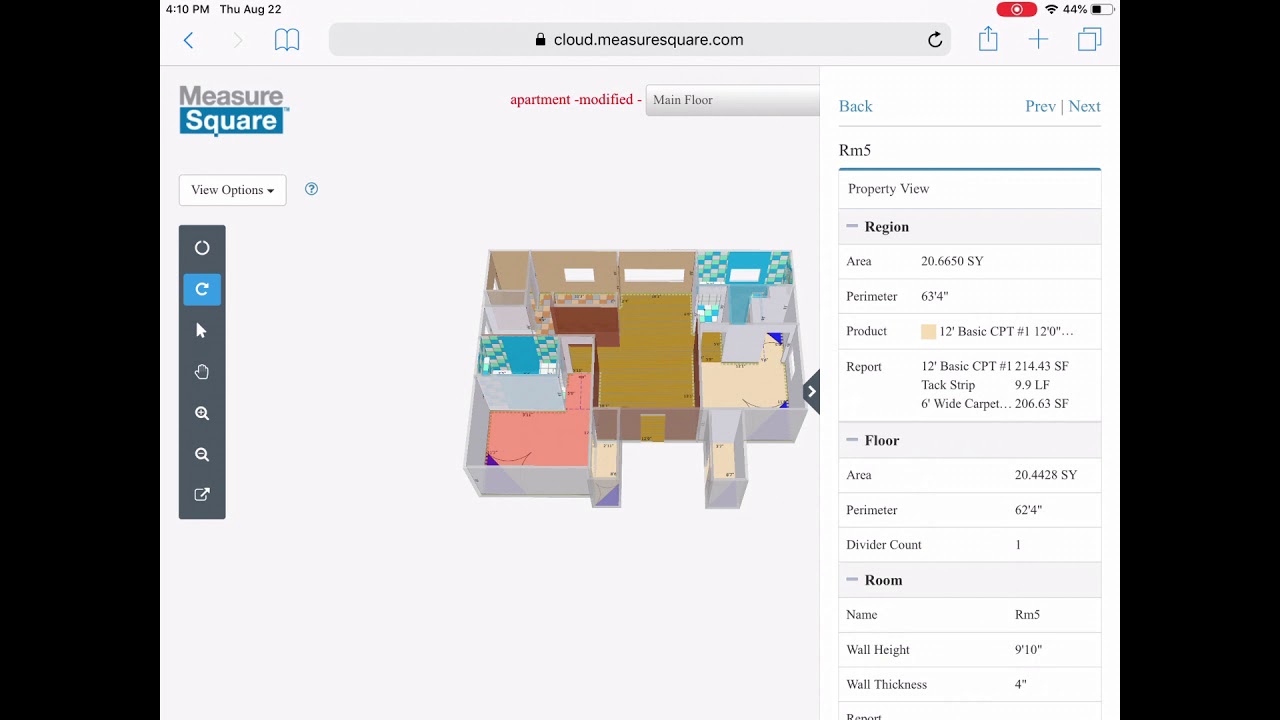Click the beige product color swatch
This screenshot has width=1280, height=720.
(x=928, y=332)
